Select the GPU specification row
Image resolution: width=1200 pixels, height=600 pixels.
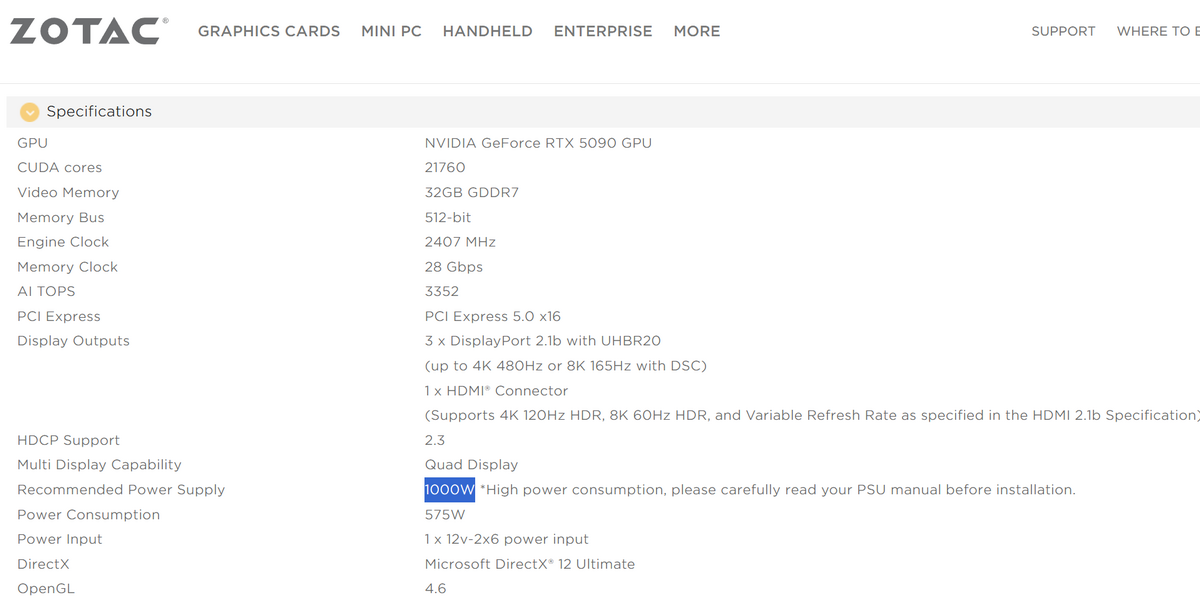coord(32,142)
